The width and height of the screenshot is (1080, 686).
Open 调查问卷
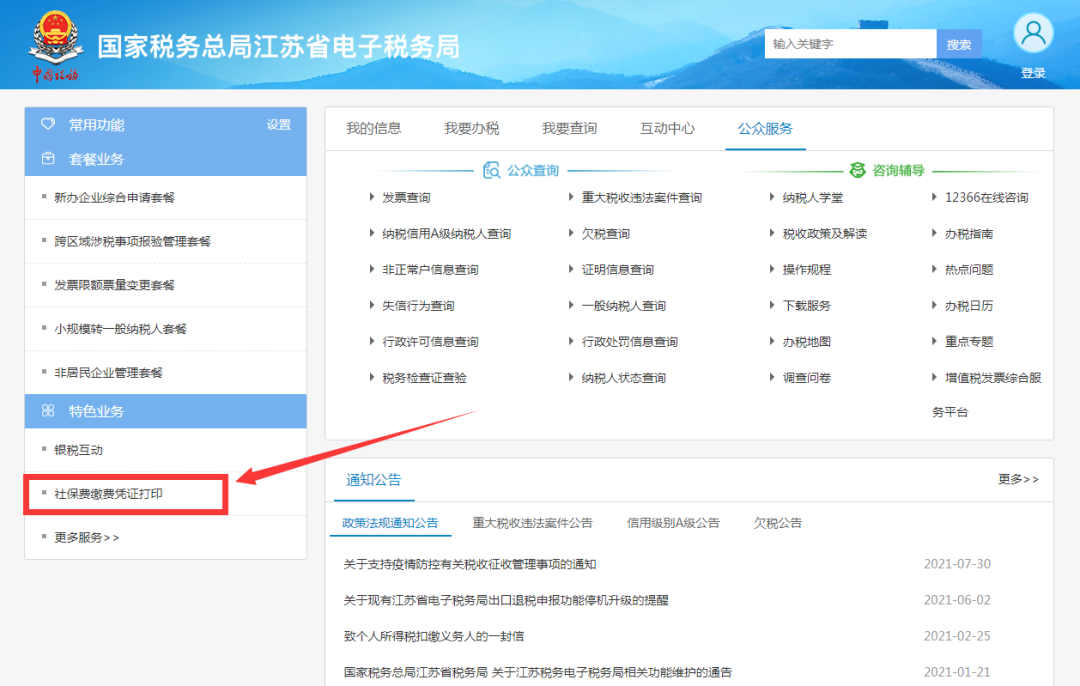[x=807, y=377]
